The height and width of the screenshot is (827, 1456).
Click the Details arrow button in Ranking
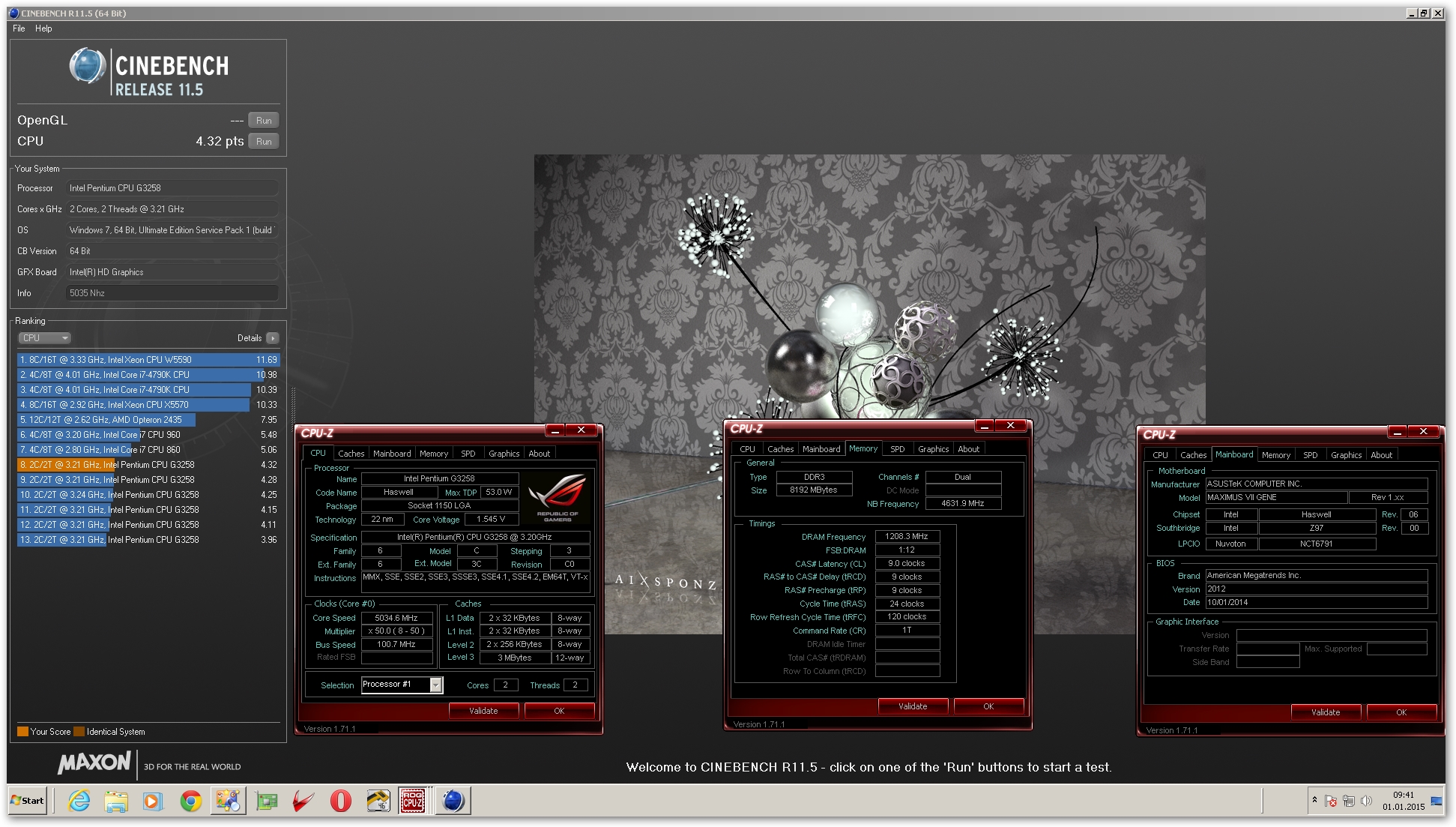[273, 338]
